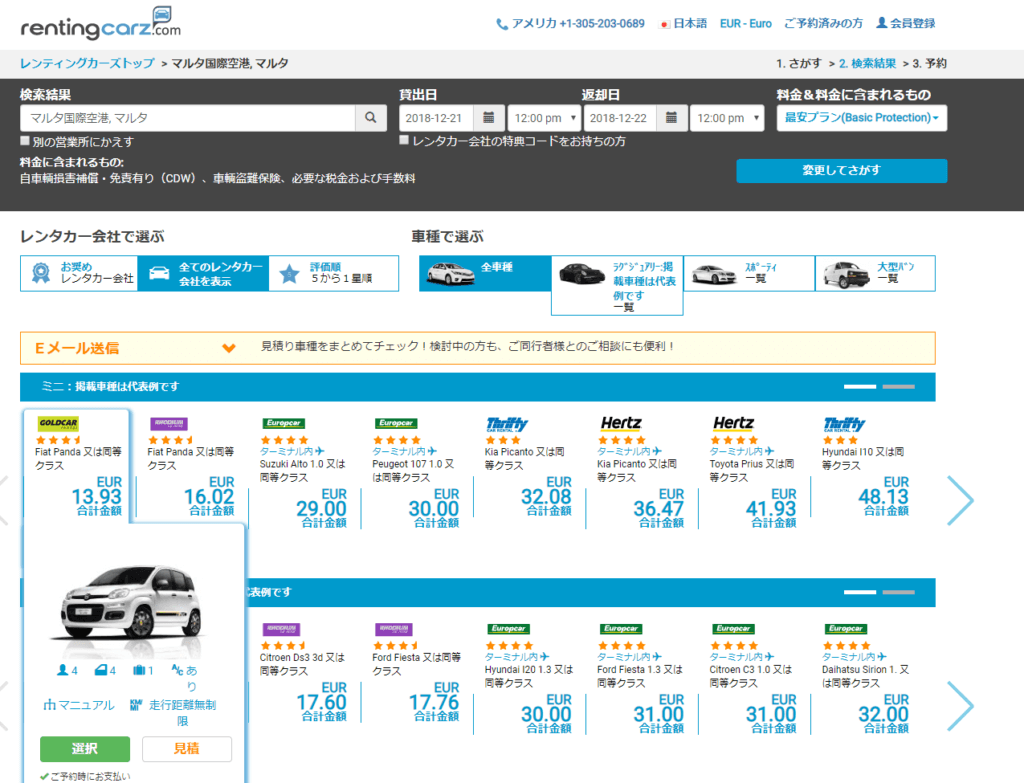Select the rating order 5 to 1 star tab
This screenshot has width=1024, height=783.
tap(334, 273)
